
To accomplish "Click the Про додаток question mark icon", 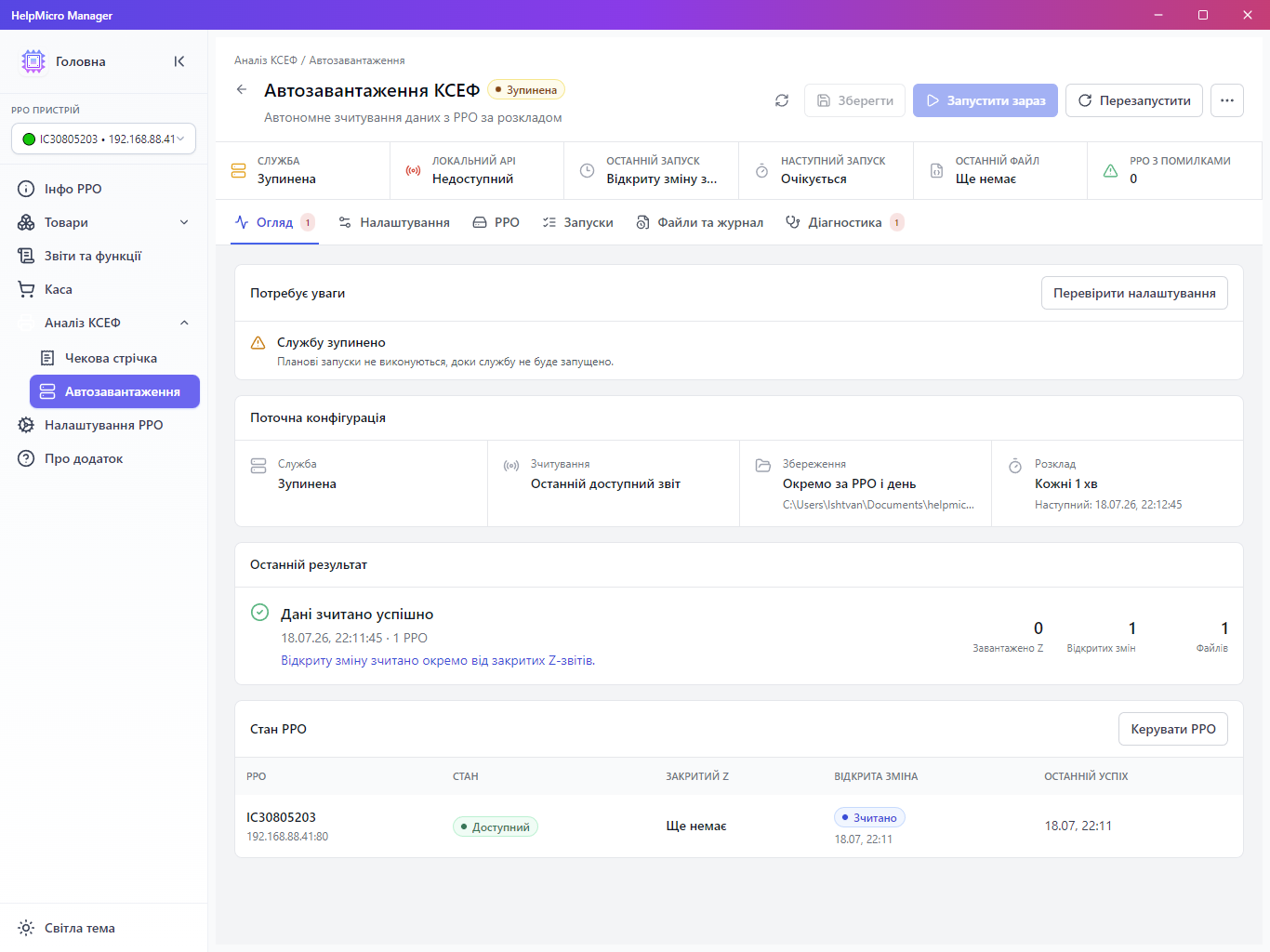I will (26, 458).
